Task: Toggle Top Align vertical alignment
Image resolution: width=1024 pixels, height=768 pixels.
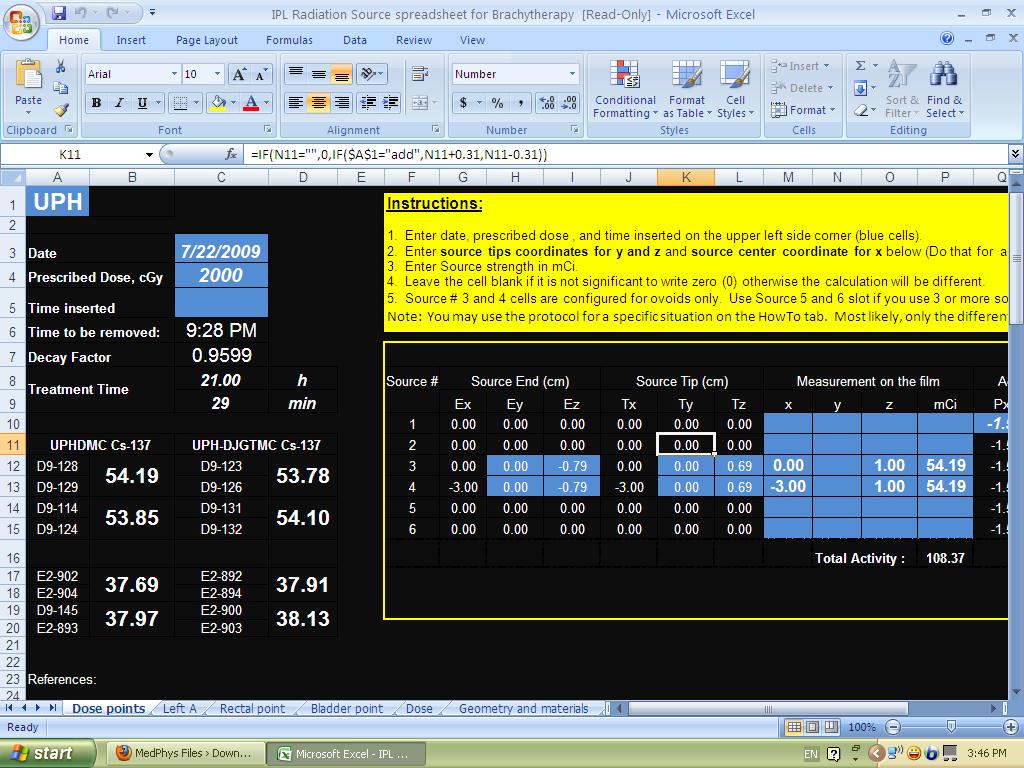Action: point(296,74)
